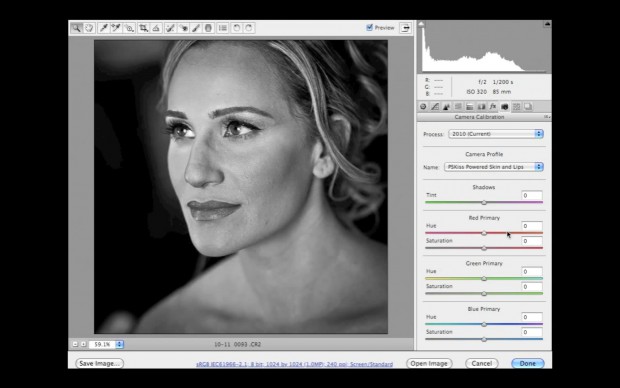620x388 pixels.
Task: Select the Color Sampler tool
Action: (x=116, y=28)
